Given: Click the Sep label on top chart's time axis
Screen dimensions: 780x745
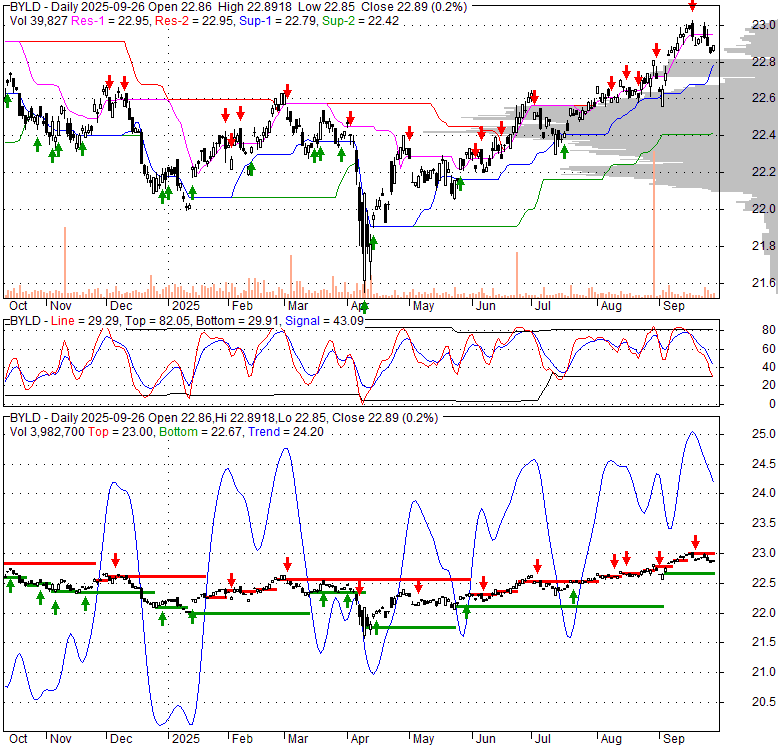Looking at the screenshot, I should [x=674, y=306].
